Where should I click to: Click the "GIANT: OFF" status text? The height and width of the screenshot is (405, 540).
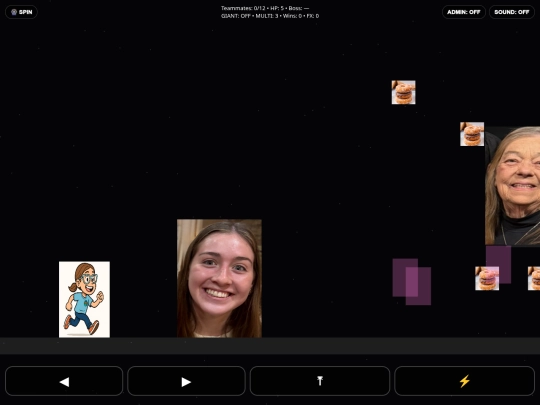(x=236, y=16)
